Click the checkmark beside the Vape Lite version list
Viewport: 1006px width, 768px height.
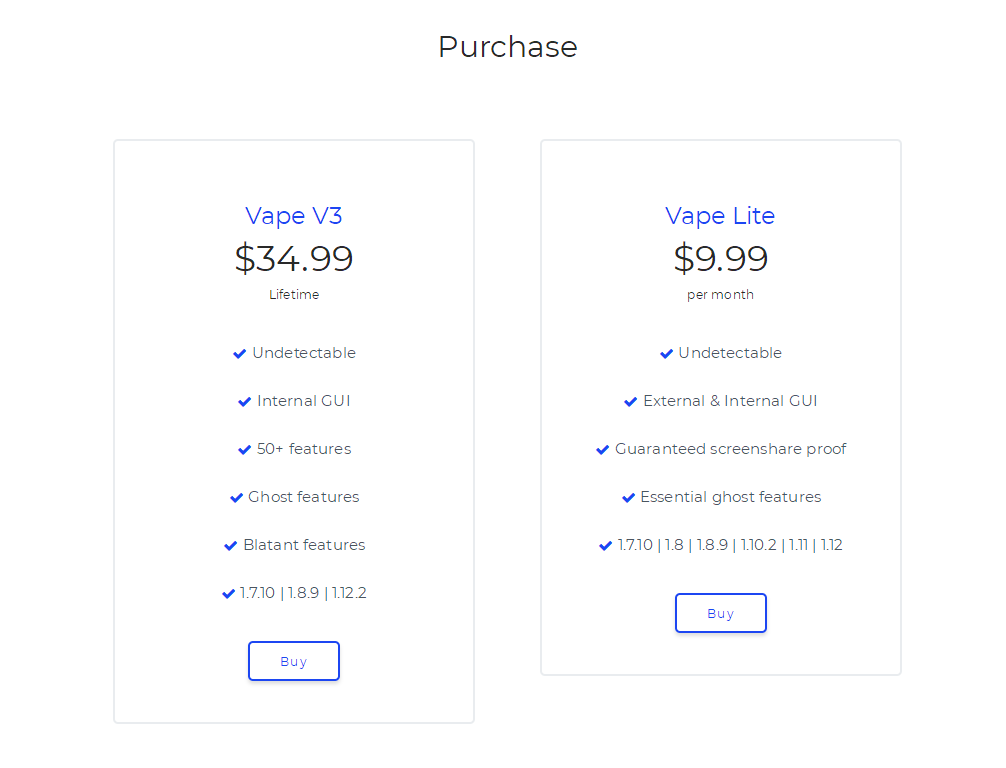click(605, 546)
